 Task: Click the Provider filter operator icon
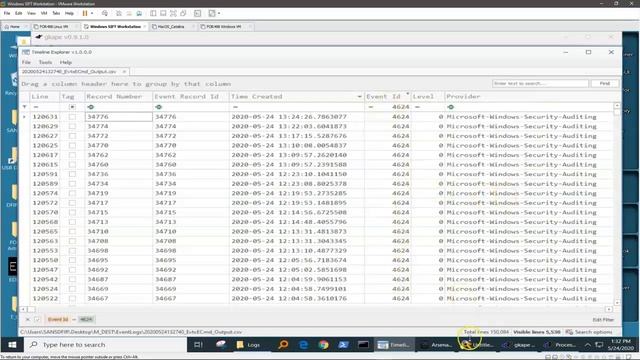(x=451, y=107)
